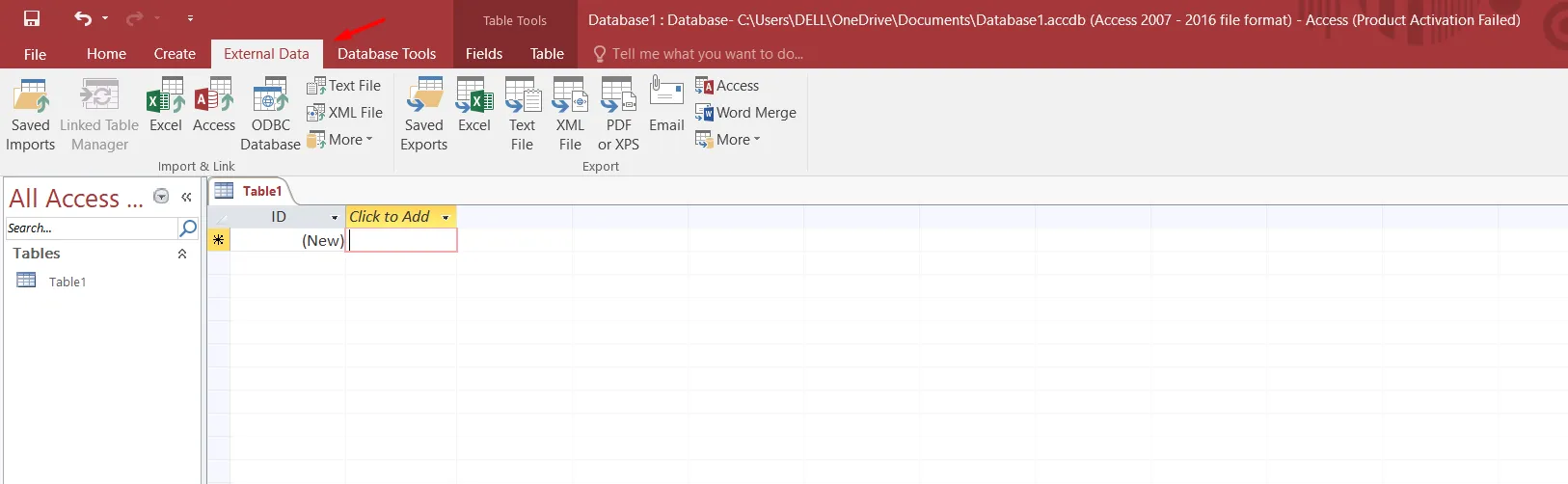Collapse the Tables group in navigation pane
The width and height of the screenshot is (1568, 484).
[x=182, y=254]
